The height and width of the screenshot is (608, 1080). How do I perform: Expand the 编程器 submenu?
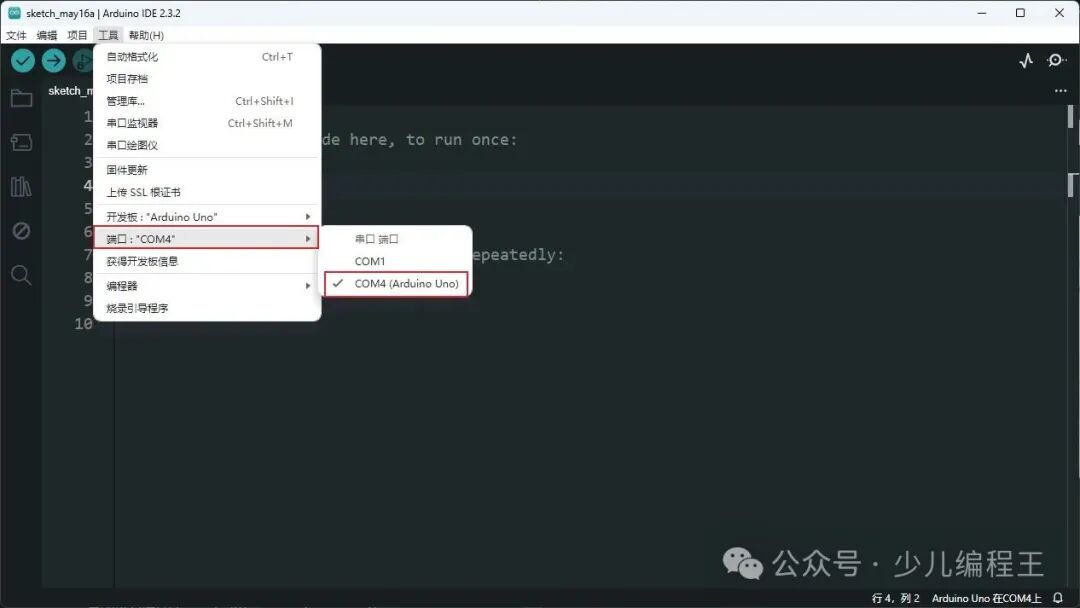pyautogui.click(x=133, y=285)
